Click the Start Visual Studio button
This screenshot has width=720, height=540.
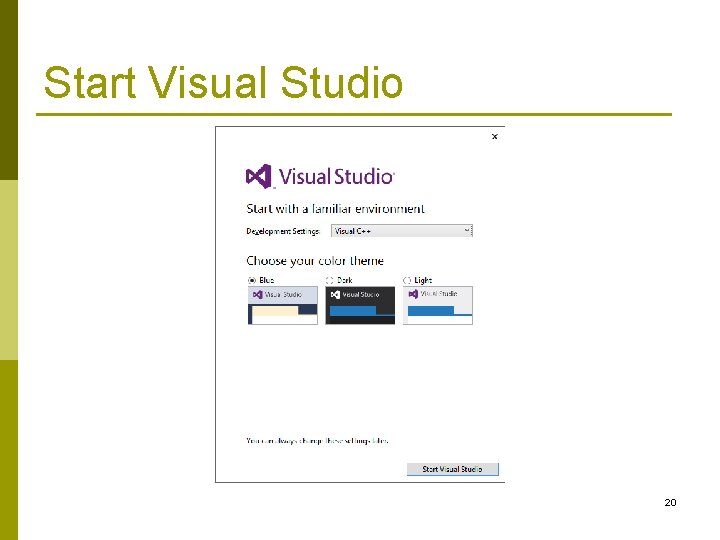(453, 469)
